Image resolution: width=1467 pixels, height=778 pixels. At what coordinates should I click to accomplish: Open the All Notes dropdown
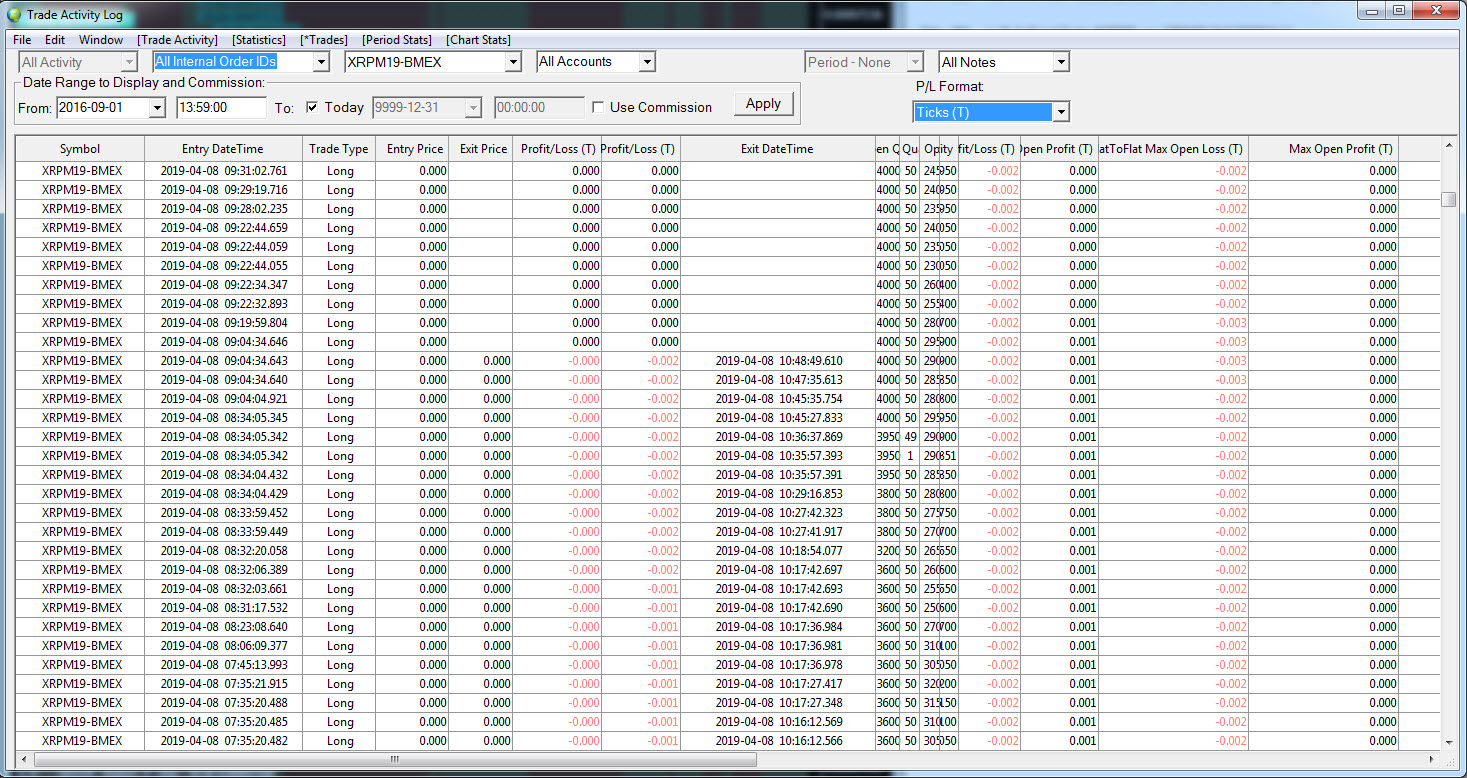1061,63
